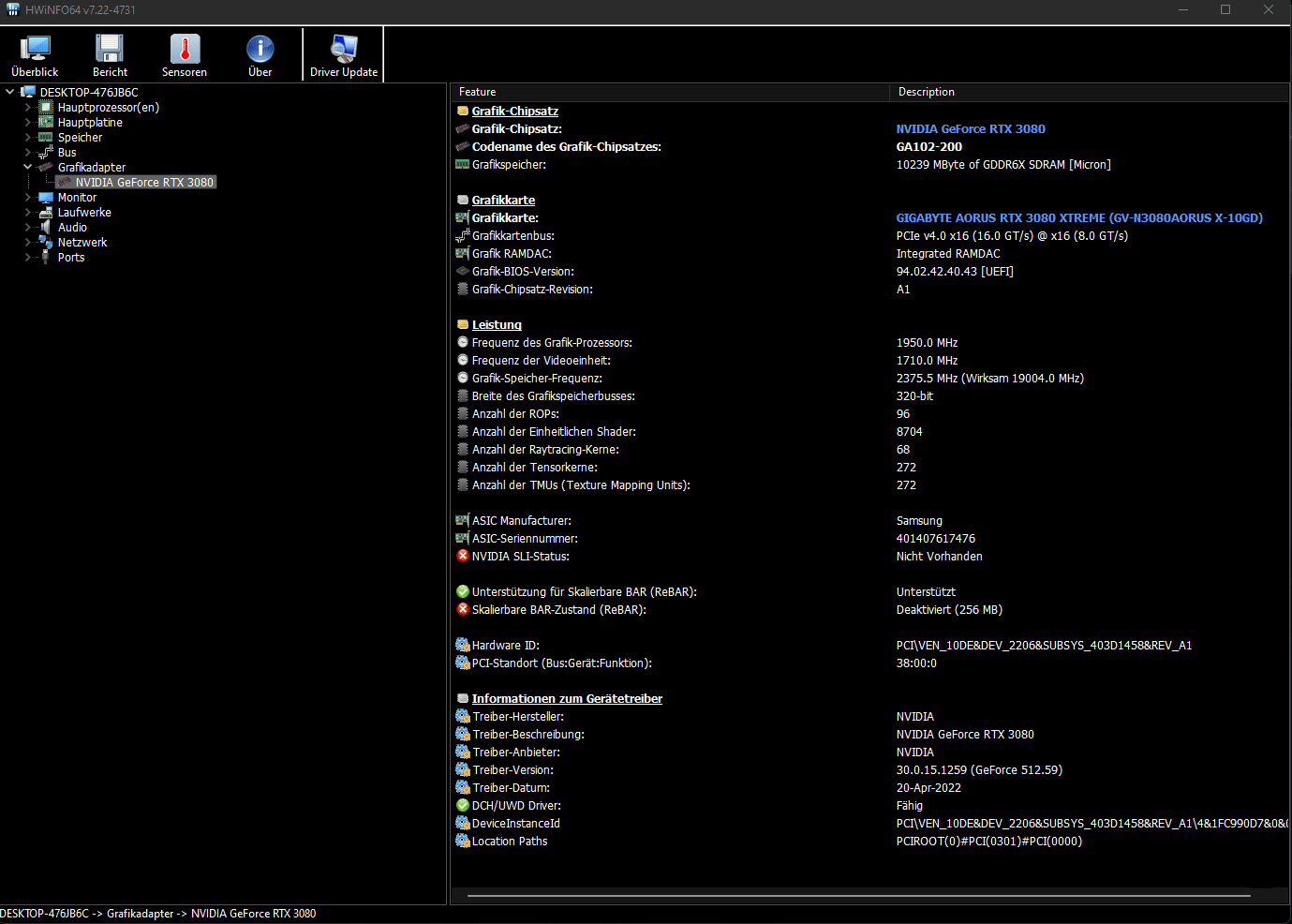The height and width of the screenshot is (924, 1292).
Task: Click the horizontal scrollbar in details pane
Action: (x=859, y=896)
